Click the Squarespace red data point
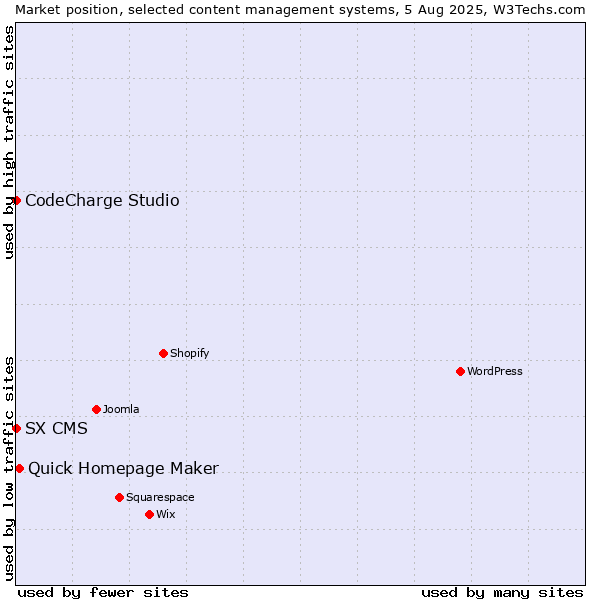 click(x=119, y=497)
